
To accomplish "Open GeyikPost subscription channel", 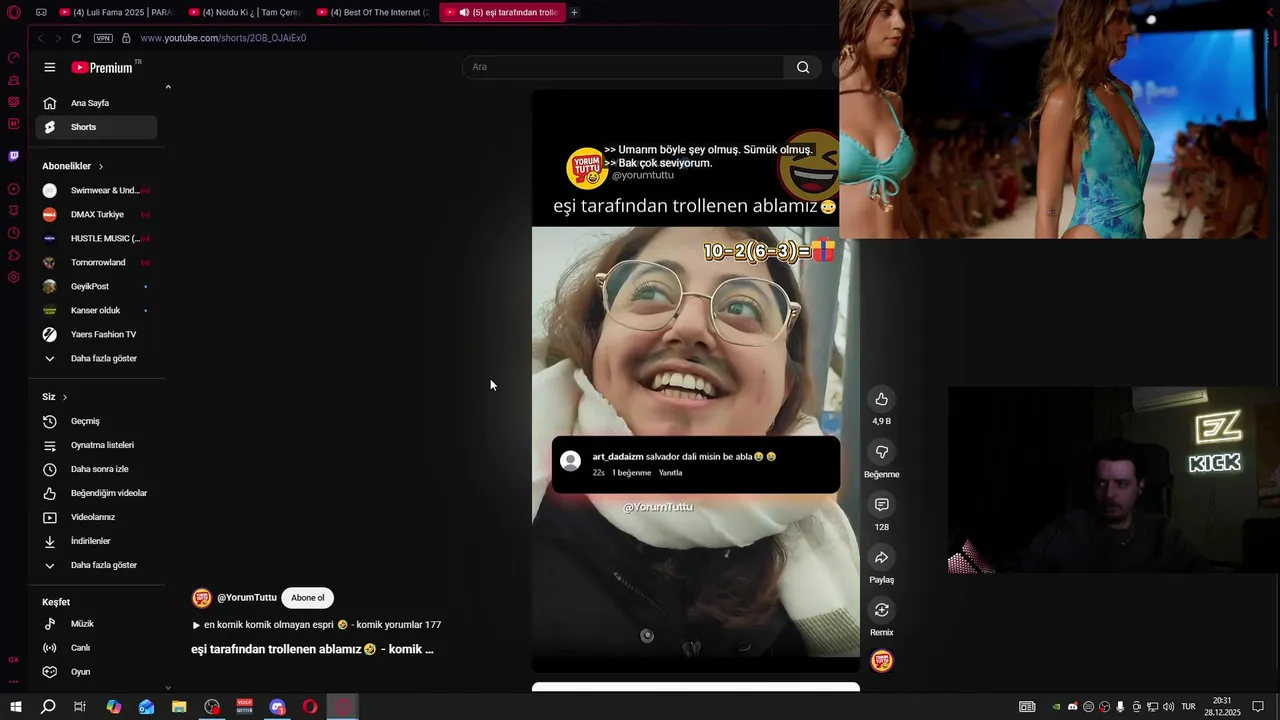I will click(x=96, y=286).
